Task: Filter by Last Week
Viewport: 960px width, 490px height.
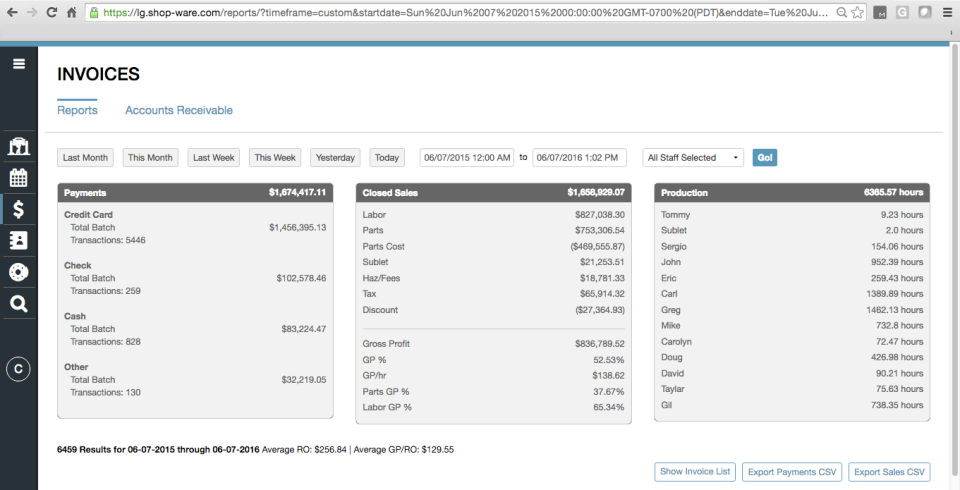Action: click(214, 157)
